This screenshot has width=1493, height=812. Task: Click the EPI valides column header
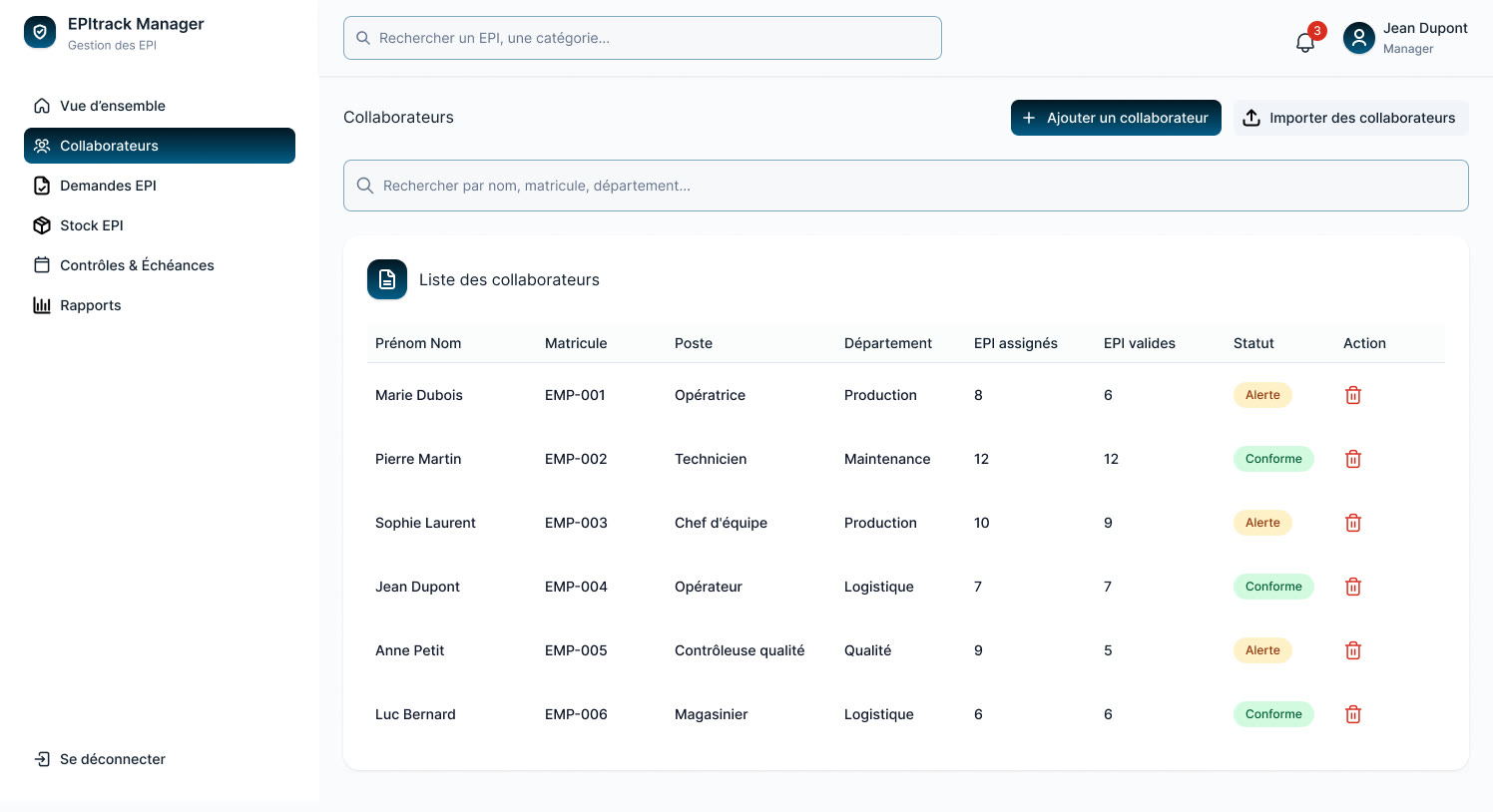[1140, 343]
